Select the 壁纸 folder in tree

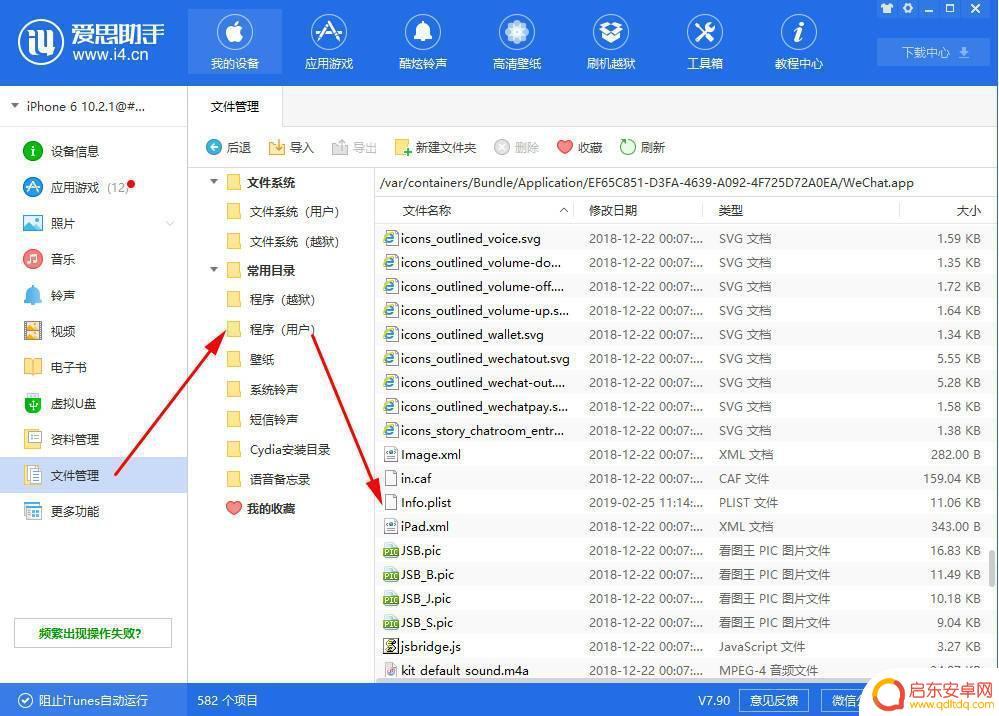pyautogui.click(x=251, y=359)
